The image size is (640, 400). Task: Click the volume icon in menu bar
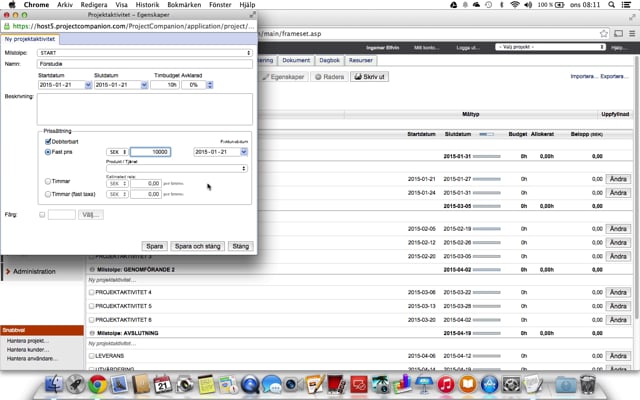(528, 4)
